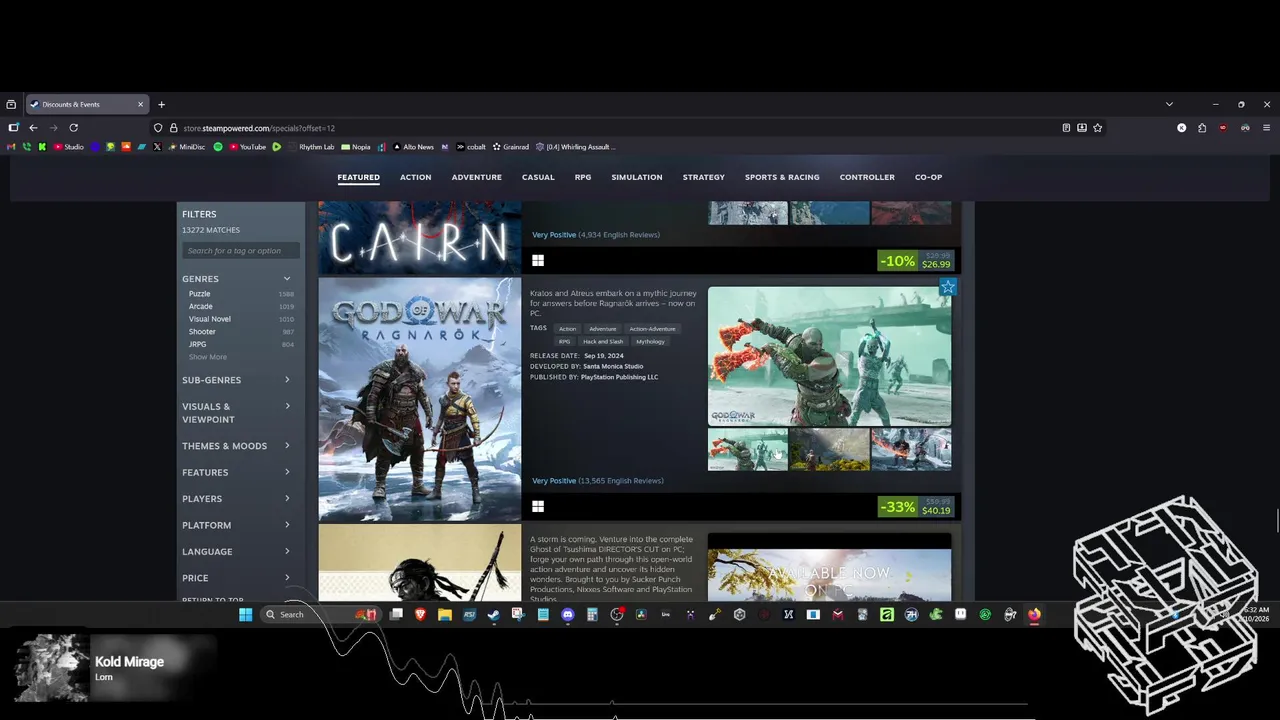The width and height of the screenshot is (1280, 720).
Task: Select the third God of War screenshot thumbnail
Action: point(911,450)
